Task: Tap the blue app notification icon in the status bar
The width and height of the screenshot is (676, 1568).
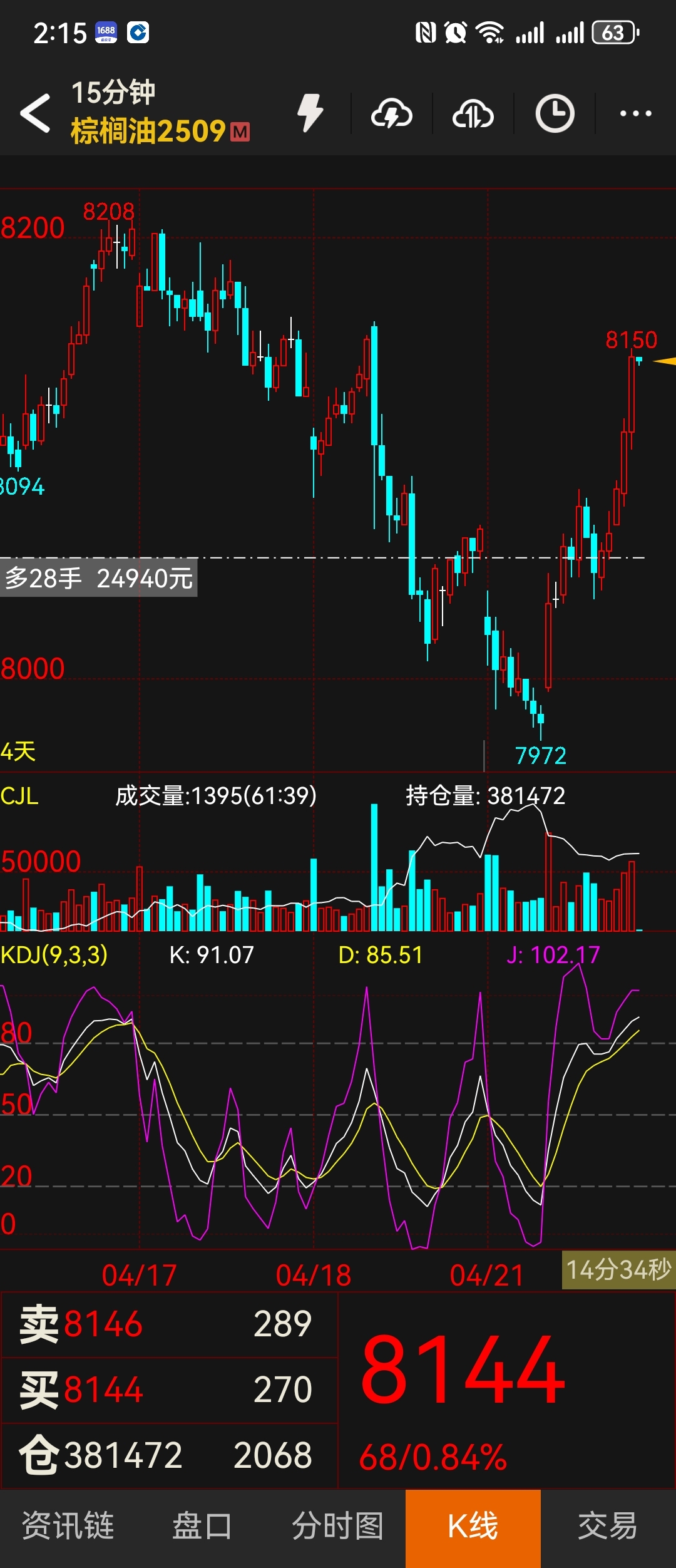Action: click(x=138, y=33)
